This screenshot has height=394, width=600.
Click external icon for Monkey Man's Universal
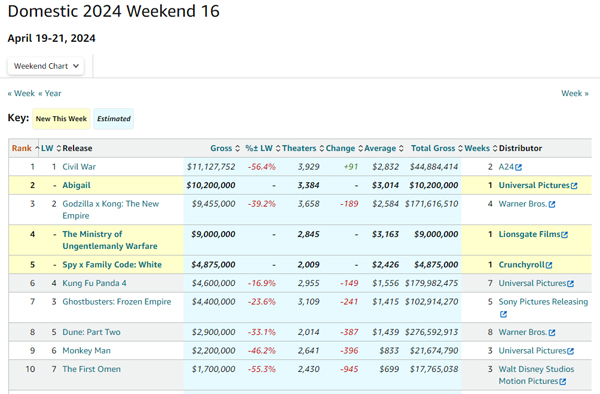(x=571, y=351)
